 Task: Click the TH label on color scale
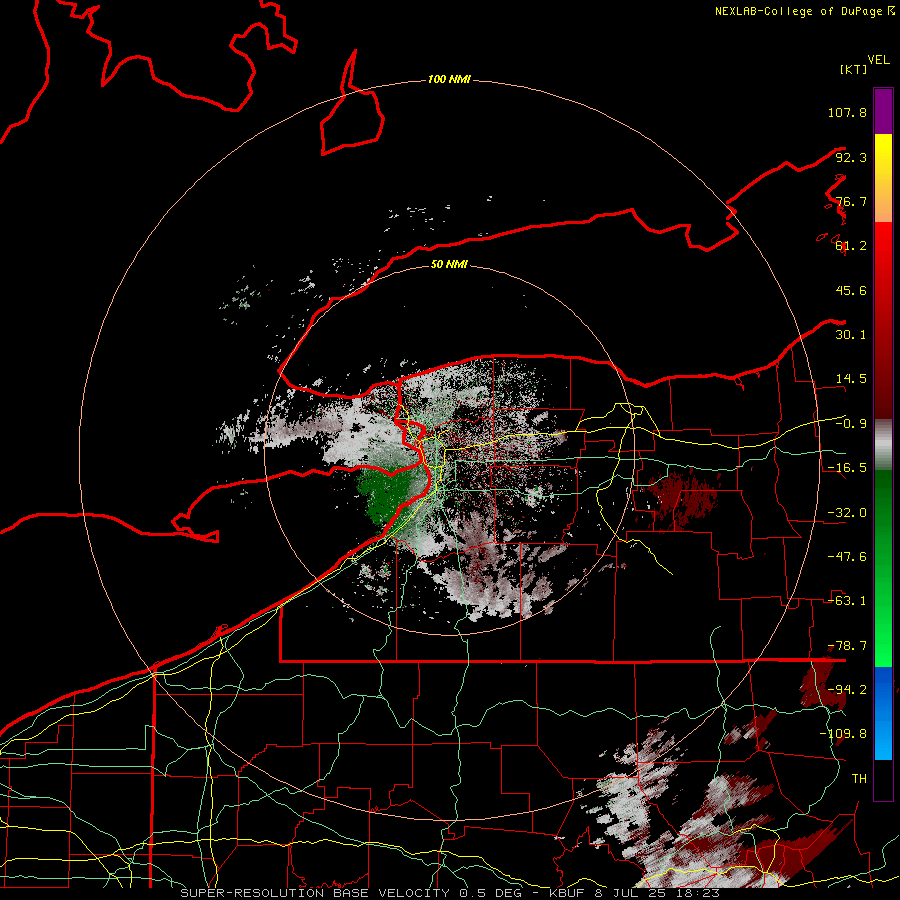[859, 779]
